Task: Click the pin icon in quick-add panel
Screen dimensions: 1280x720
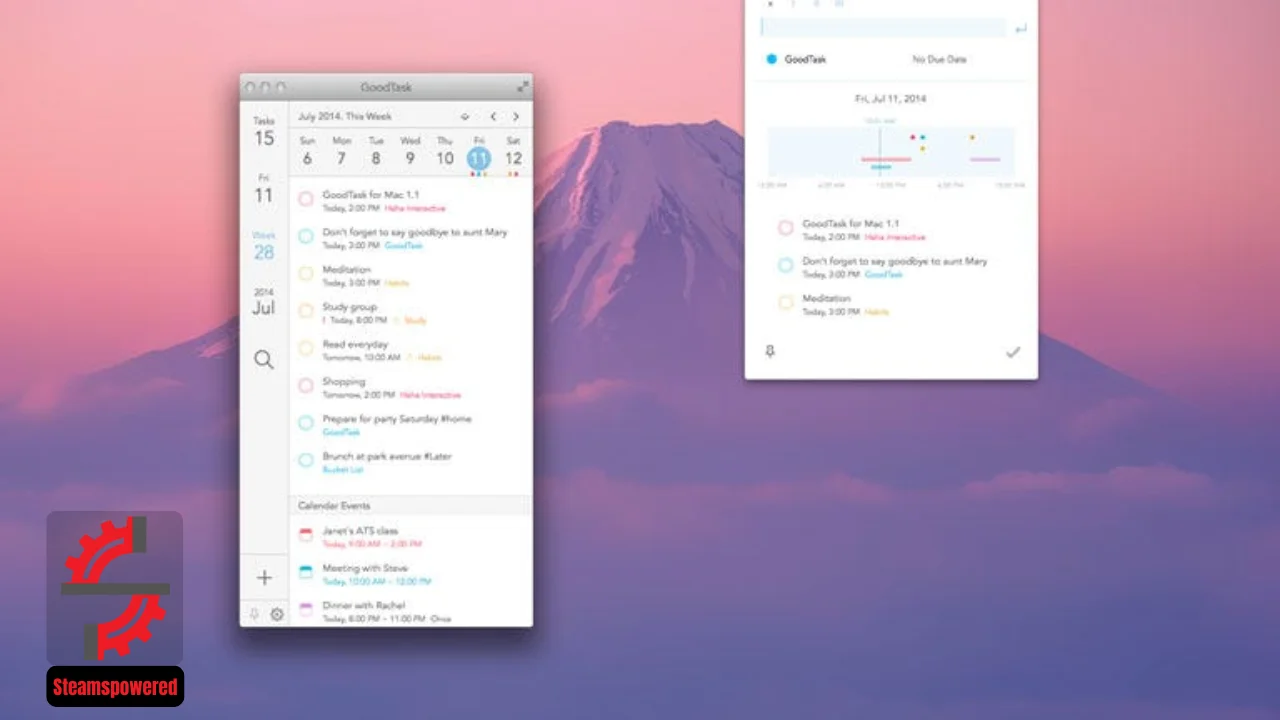Action: click(770, 351)
